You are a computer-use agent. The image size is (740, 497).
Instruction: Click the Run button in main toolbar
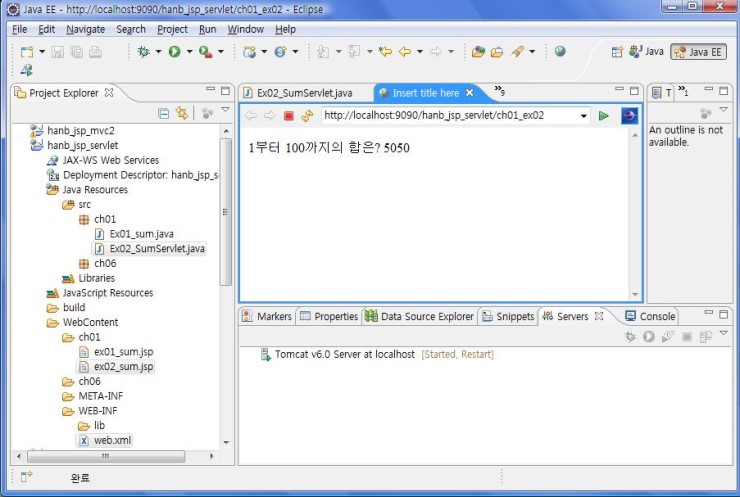(x=174, y=52)
